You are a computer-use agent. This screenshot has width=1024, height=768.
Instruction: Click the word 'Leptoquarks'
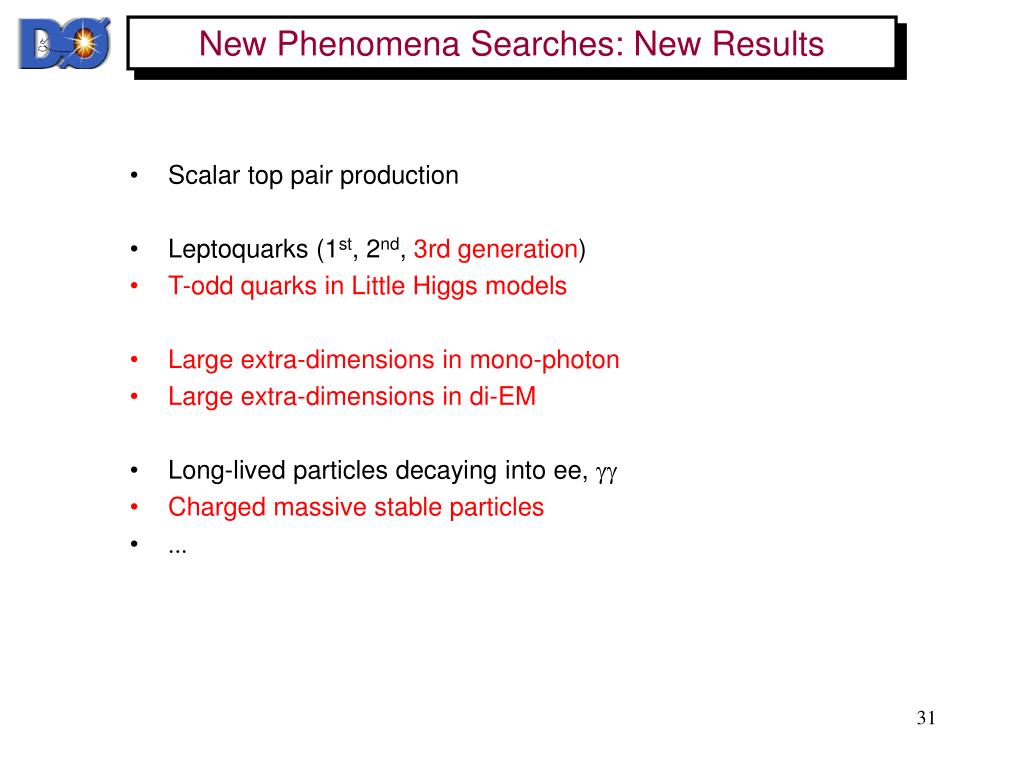click(x=238, y=249)
